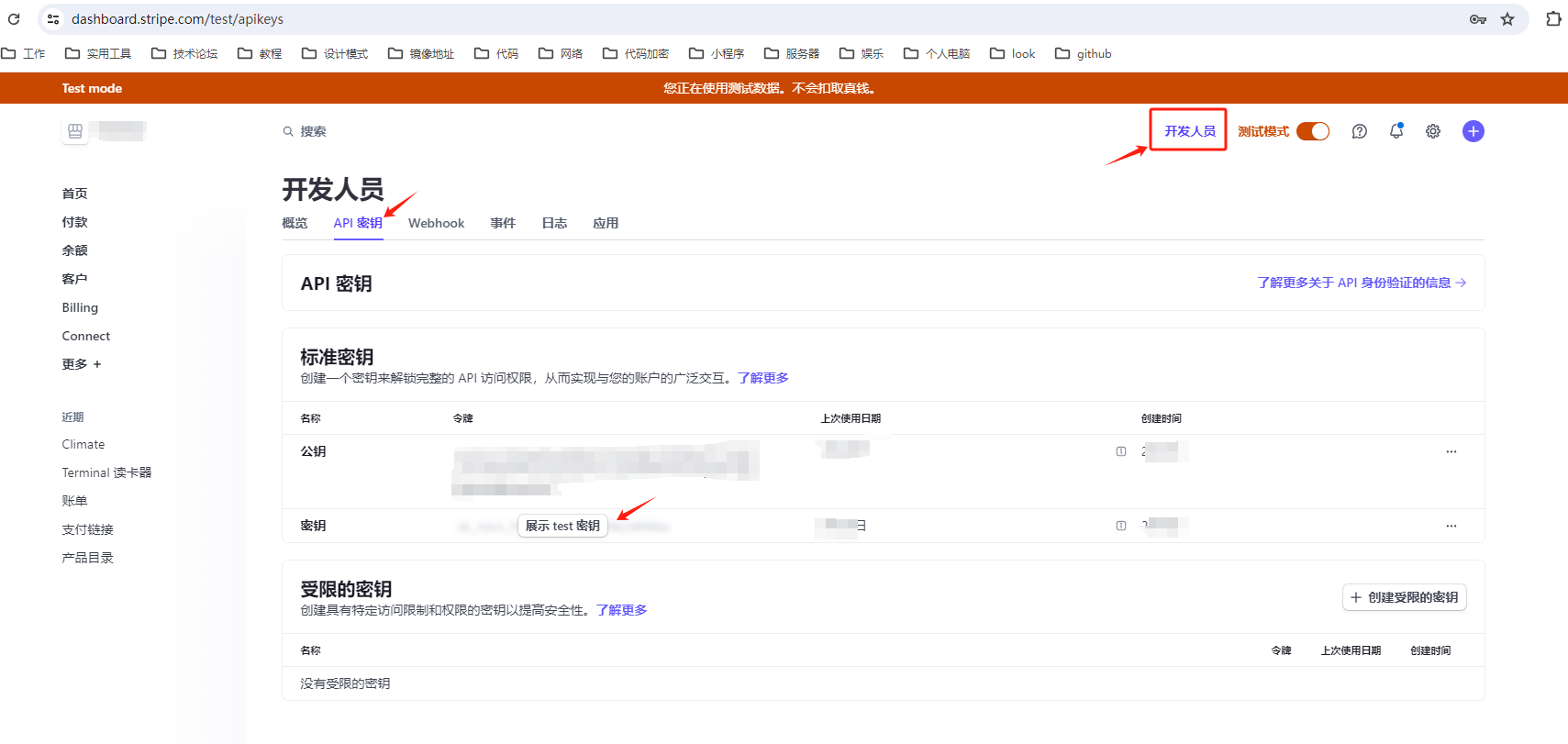The height and width of the screenshot is (744, 1568).
Task: Open the 服务器 bookmarks folder
Action: (x=792, y=53)
